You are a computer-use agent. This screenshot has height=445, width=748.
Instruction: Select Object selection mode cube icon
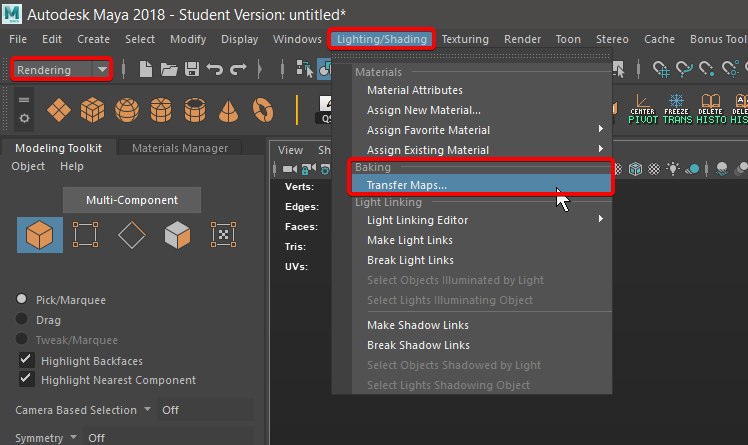(x=40, y=235)
